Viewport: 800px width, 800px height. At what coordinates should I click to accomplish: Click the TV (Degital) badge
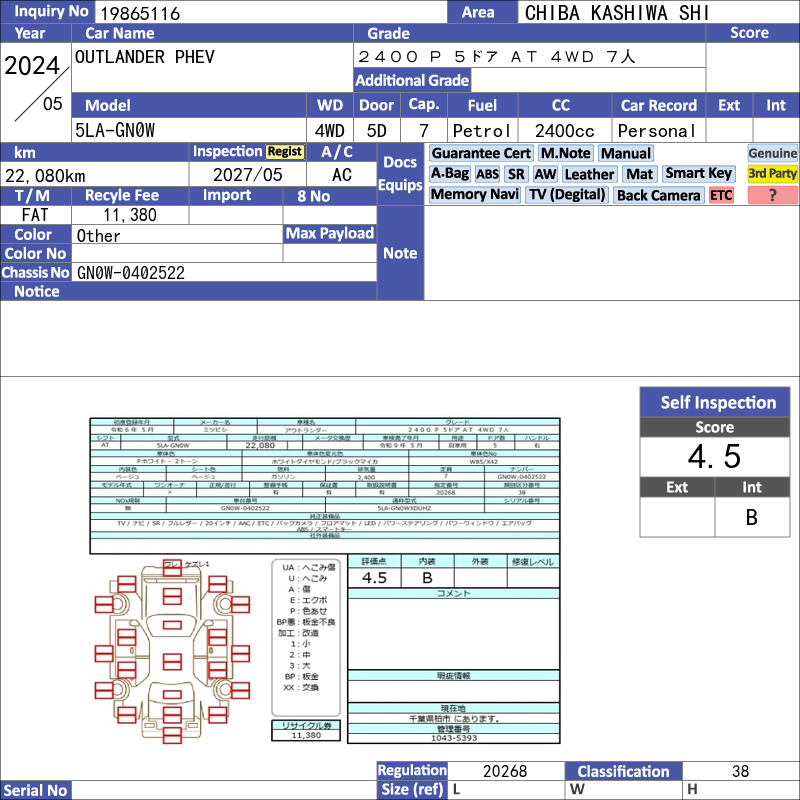pos(567,195)
